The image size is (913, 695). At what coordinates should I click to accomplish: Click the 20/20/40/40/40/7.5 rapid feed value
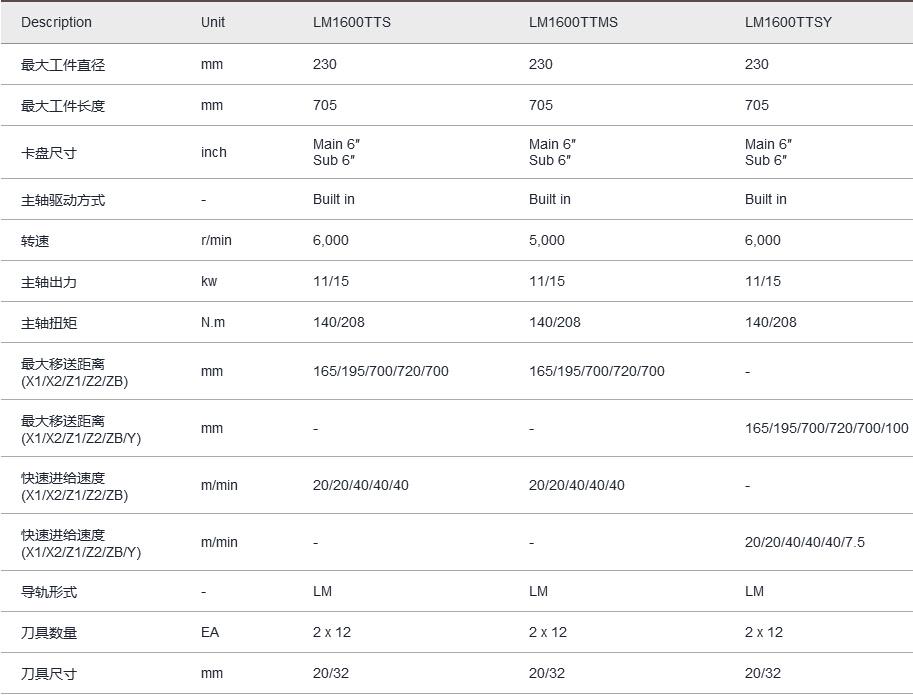tap(805, 542)
